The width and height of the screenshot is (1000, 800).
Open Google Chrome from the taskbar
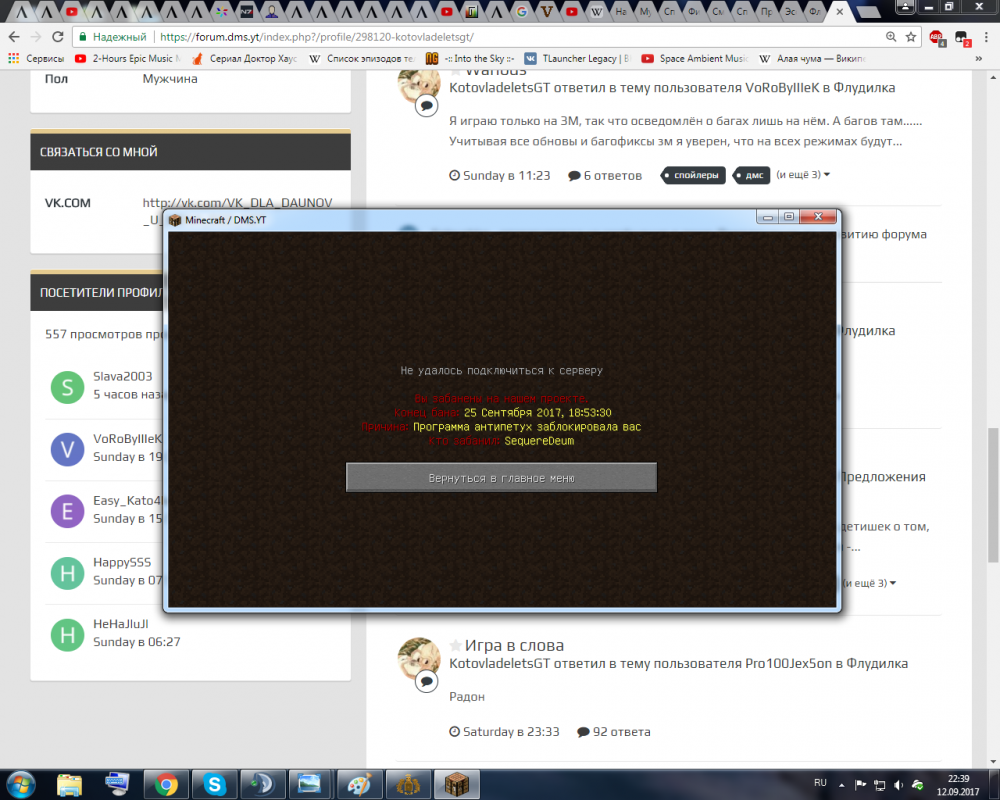click(x=166, y=782)
